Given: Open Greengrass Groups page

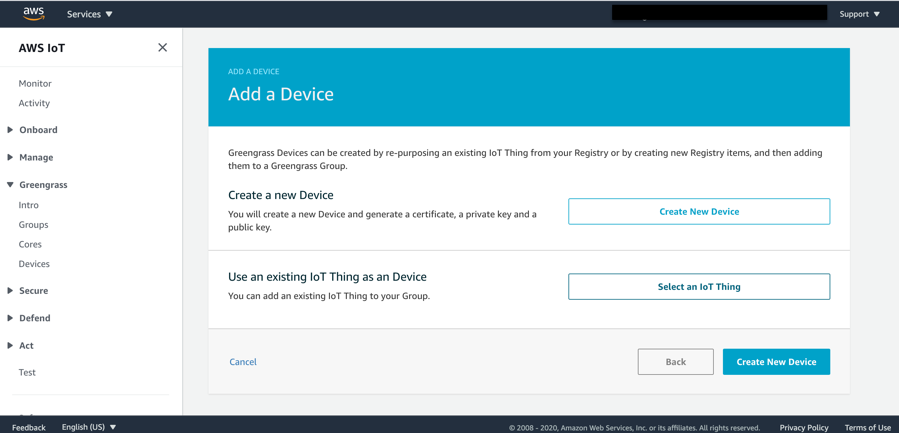Looking at the screenshot, I should coord(33,225).
